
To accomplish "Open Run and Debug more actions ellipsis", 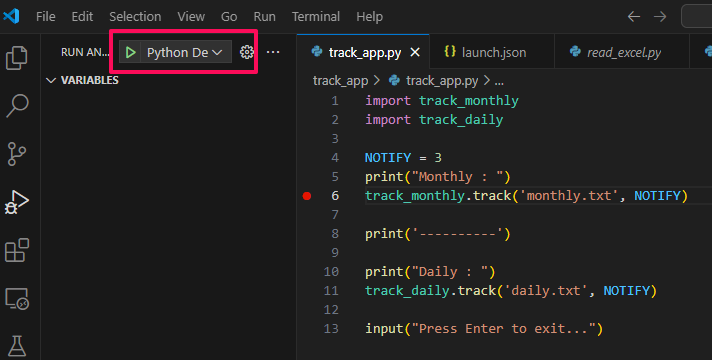I will pos(273,52).
